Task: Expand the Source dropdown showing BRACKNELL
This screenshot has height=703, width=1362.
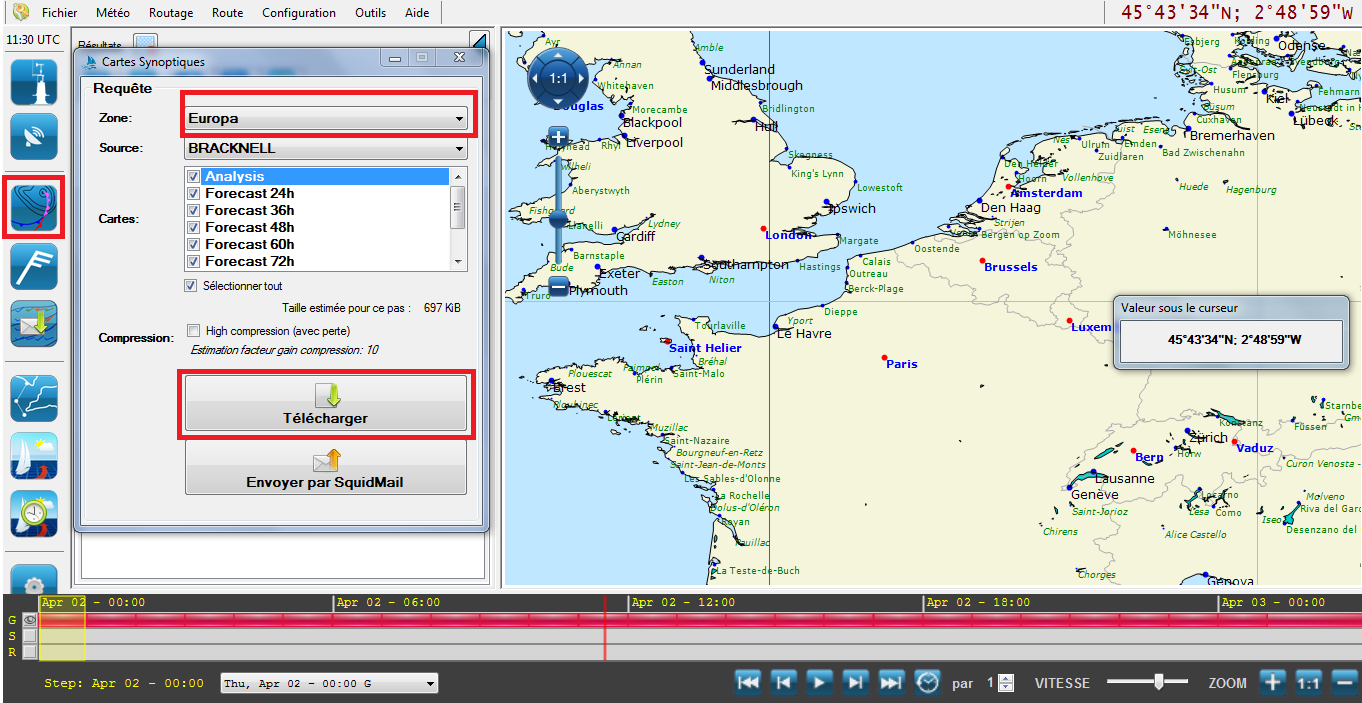Action: pyautogui.click(x=327, y=149)
